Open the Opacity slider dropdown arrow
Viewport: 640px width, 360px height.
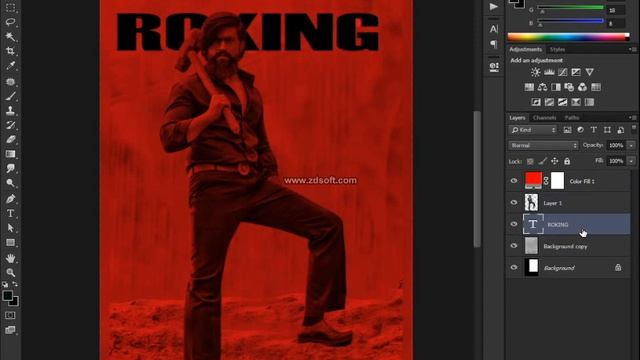[x=631, y=145]
